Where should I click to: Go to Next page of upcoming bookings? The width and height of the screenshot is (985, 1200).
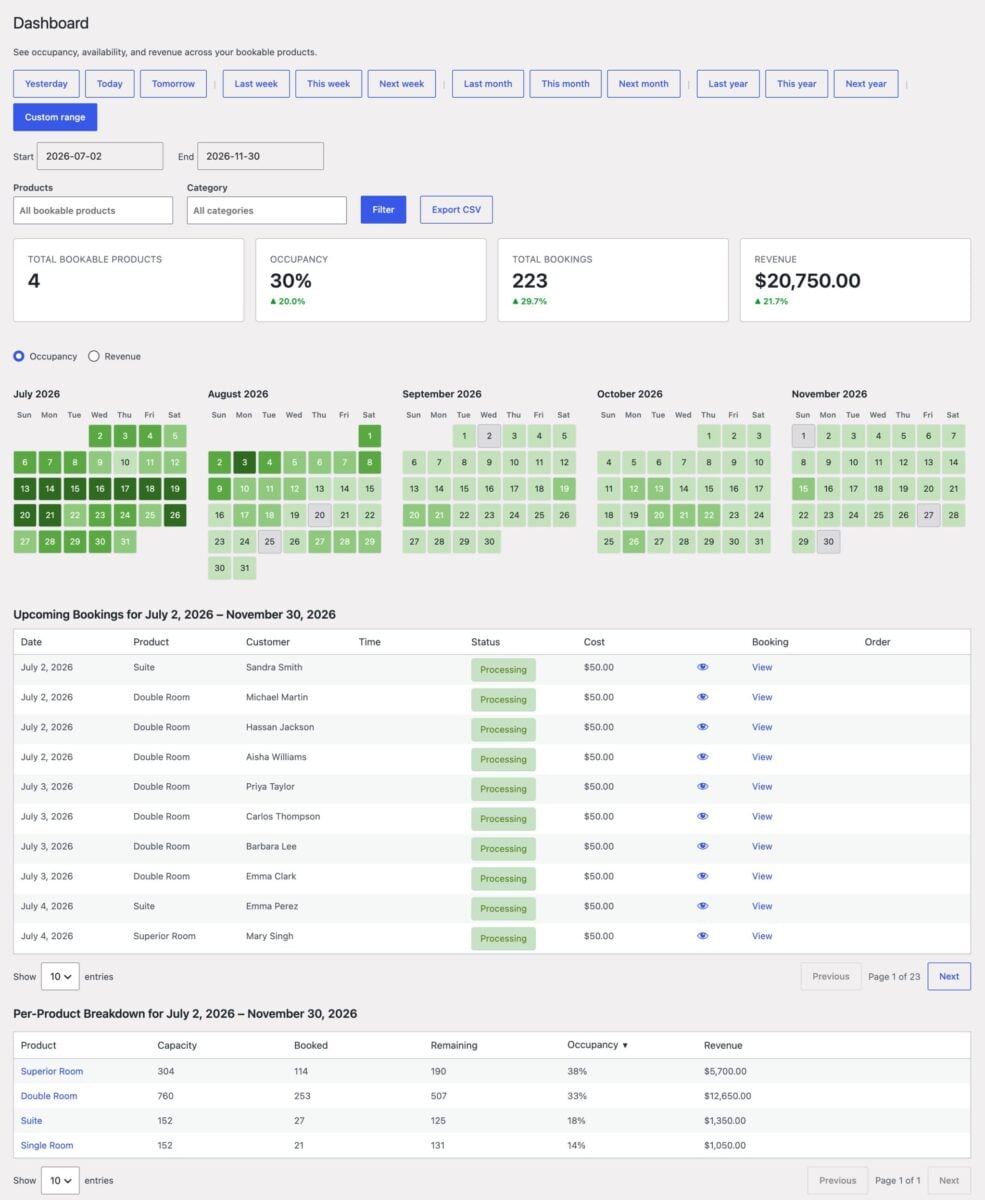[x=949, y=976]
